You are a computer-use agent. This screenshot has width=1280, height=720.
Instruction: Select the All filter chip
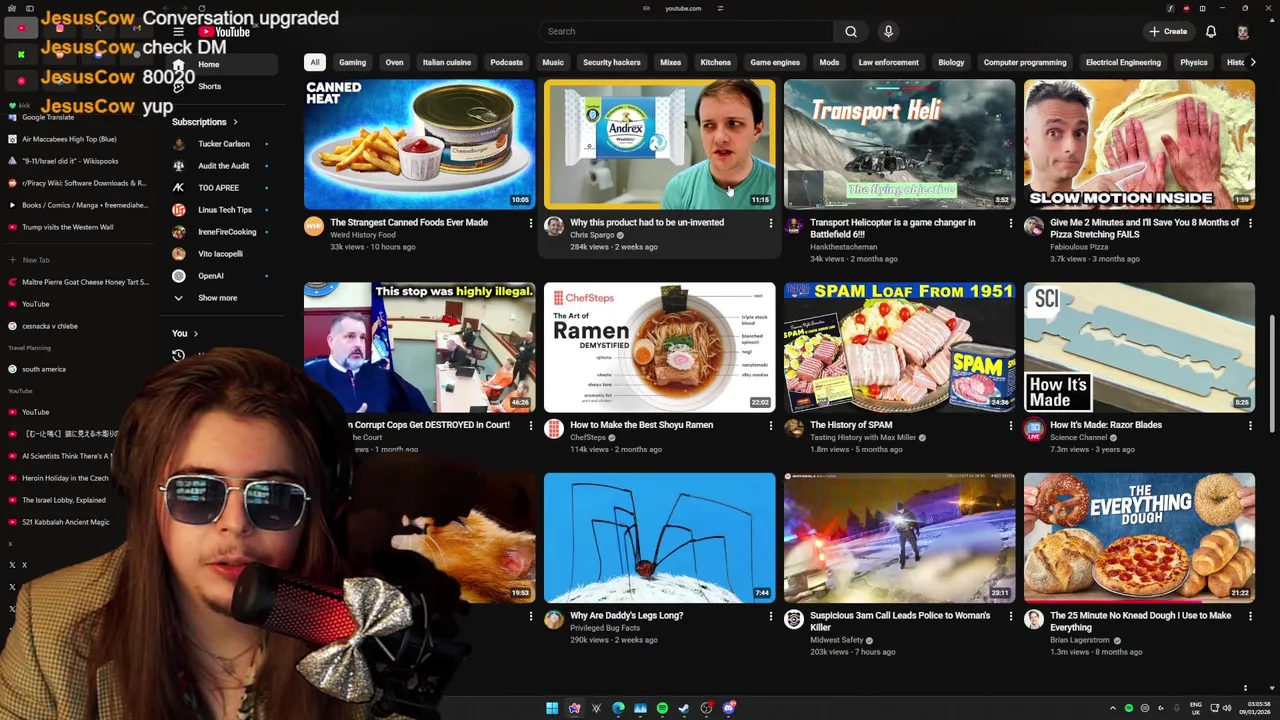(315, 62)
